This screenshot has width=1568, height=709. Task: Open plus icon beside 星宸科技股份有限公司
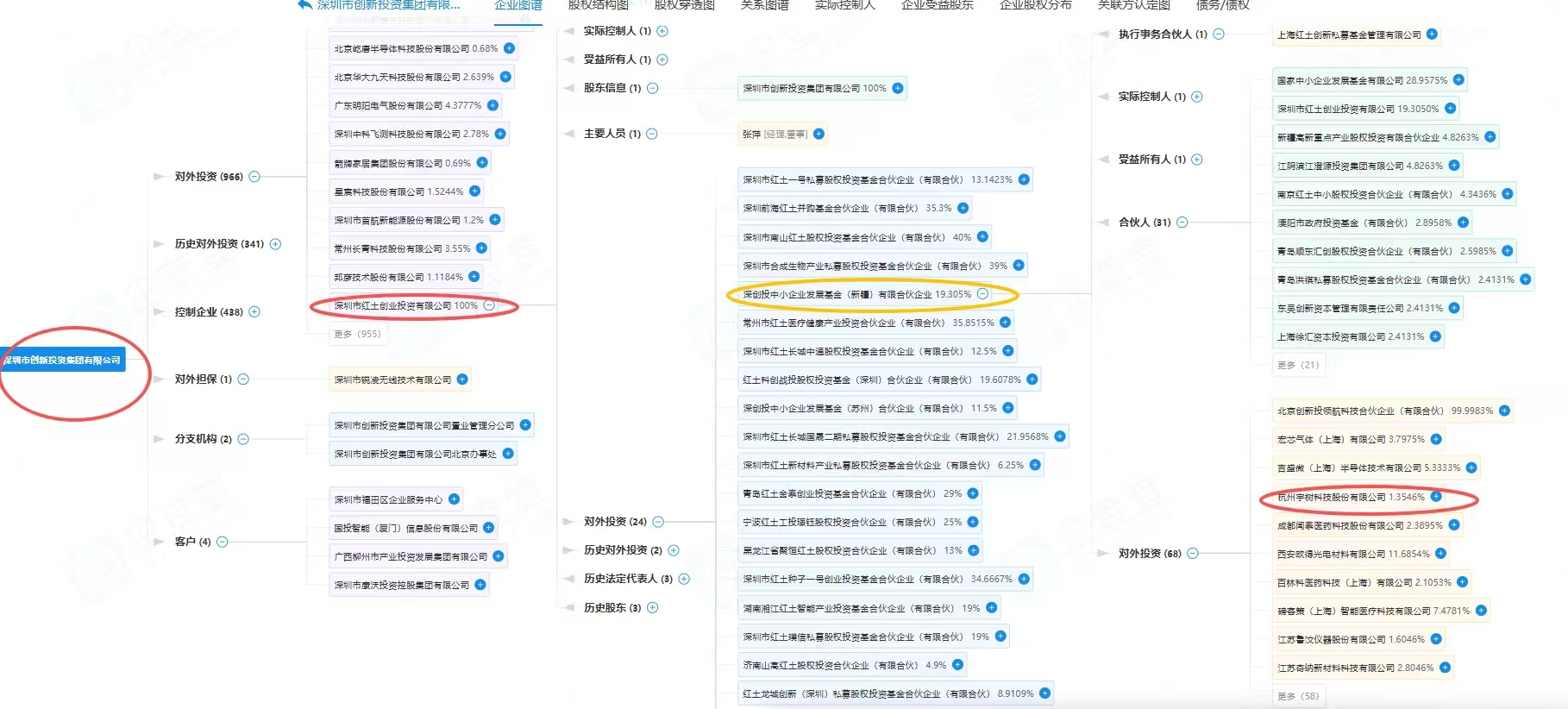(475, 191)
